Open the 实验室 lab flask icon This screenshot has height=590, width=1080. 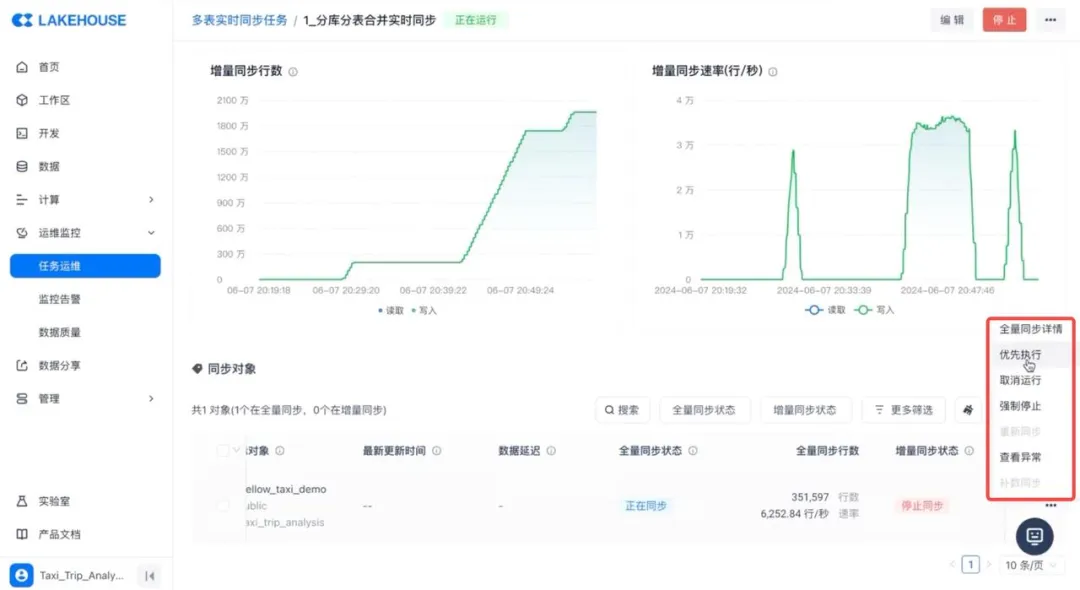pyautogui.click(x=22, y=501)
